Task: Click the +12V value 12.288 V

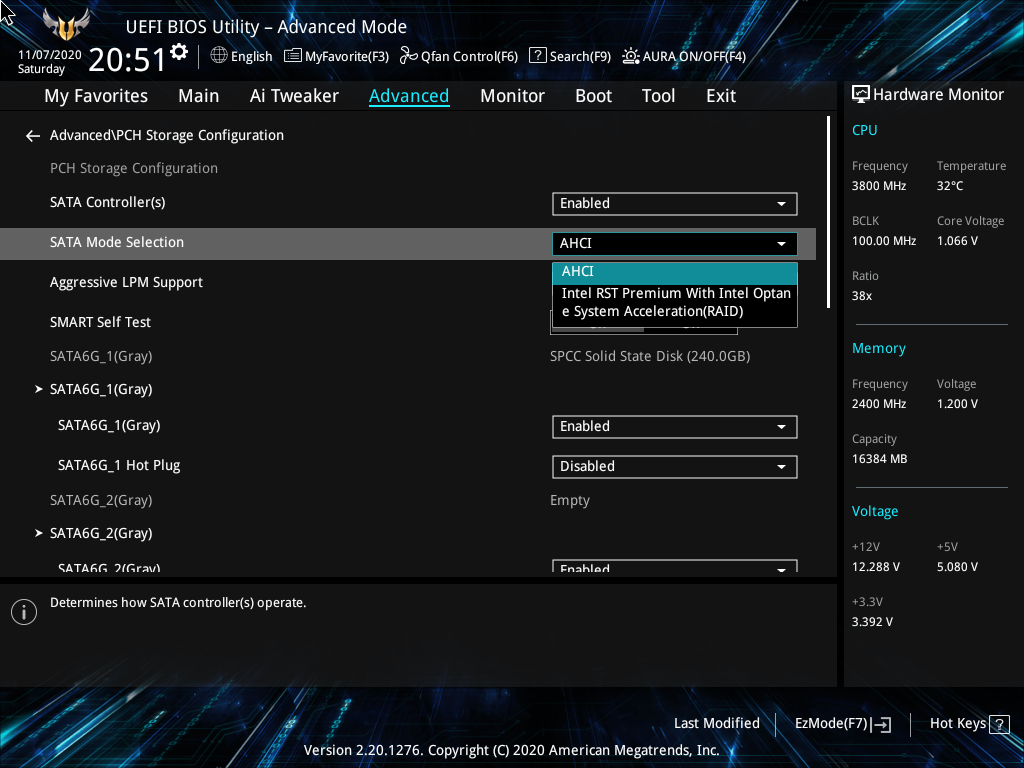Action: tap(875, 567)
